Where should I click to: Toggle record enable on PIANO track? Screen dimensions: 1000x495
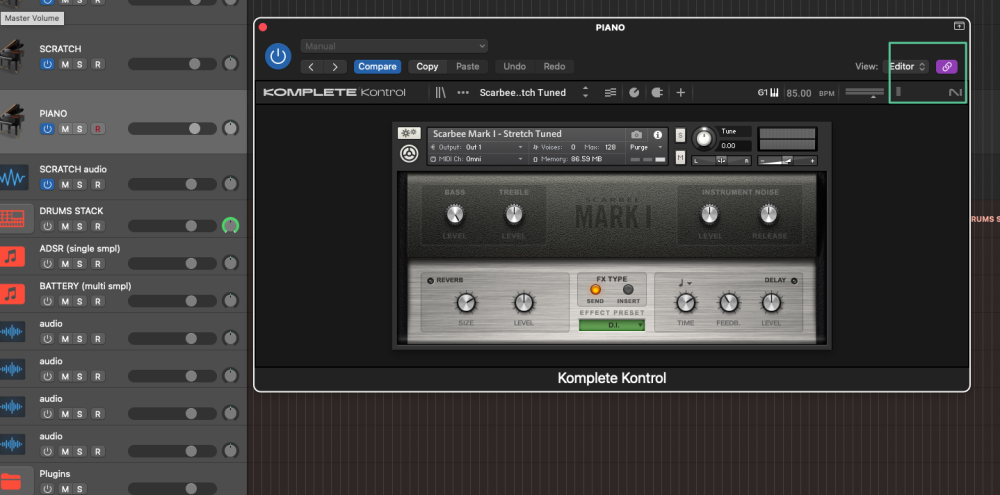98,129
